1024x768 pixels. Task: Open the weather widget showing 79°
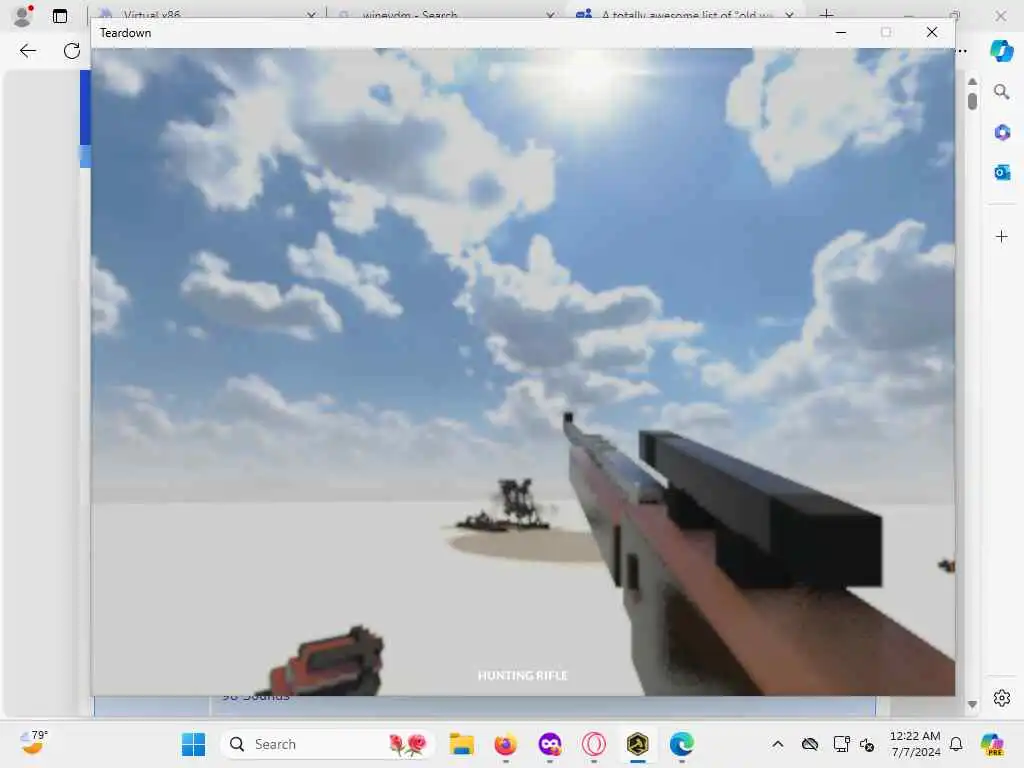tap(33, 743)
